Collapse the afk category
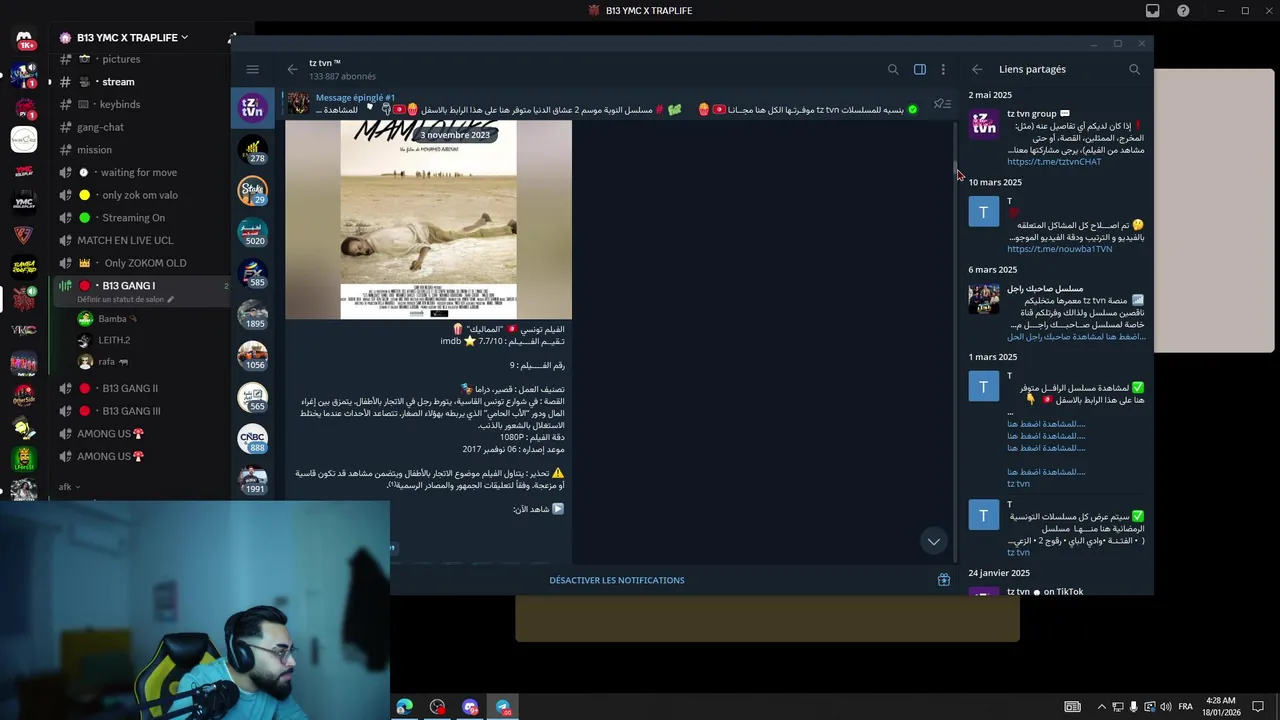1280x720 pixels. click(x=69, y=487)
